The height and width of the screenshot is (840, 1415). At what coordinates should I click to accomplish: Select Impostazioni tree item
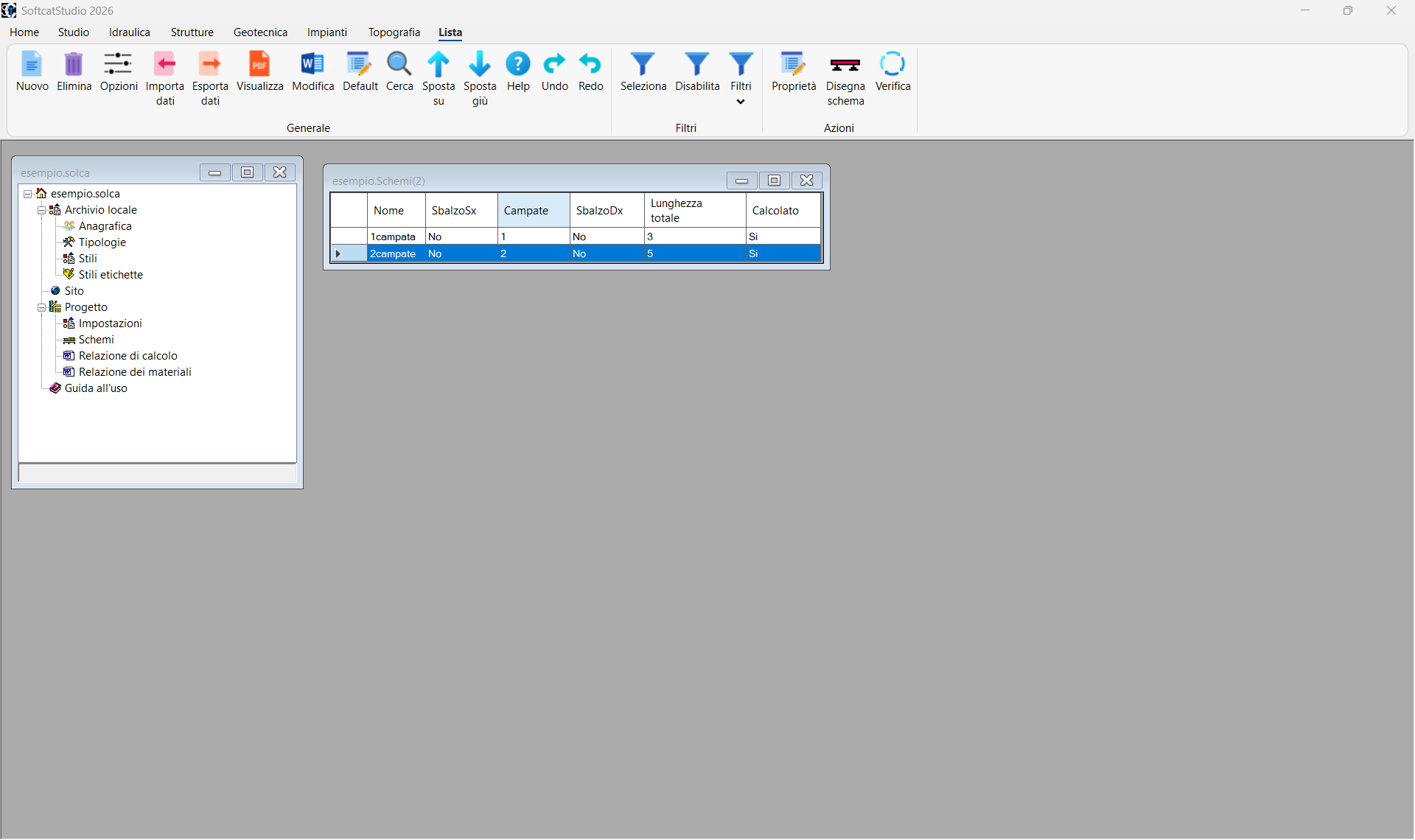[x=110, y=323]
